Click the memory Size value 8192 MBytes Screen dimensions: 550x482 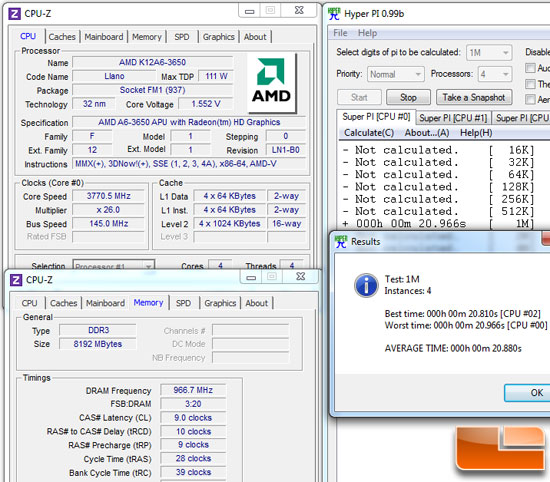point(98,344)
